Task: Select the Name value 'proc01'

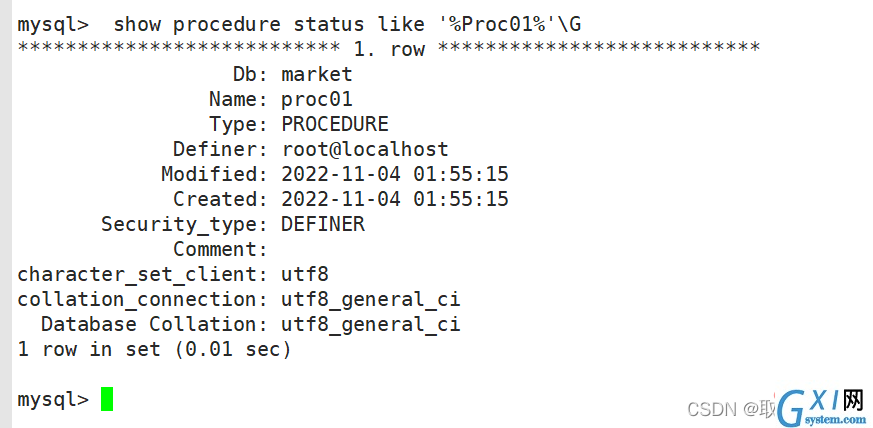Action: [317, 100]
